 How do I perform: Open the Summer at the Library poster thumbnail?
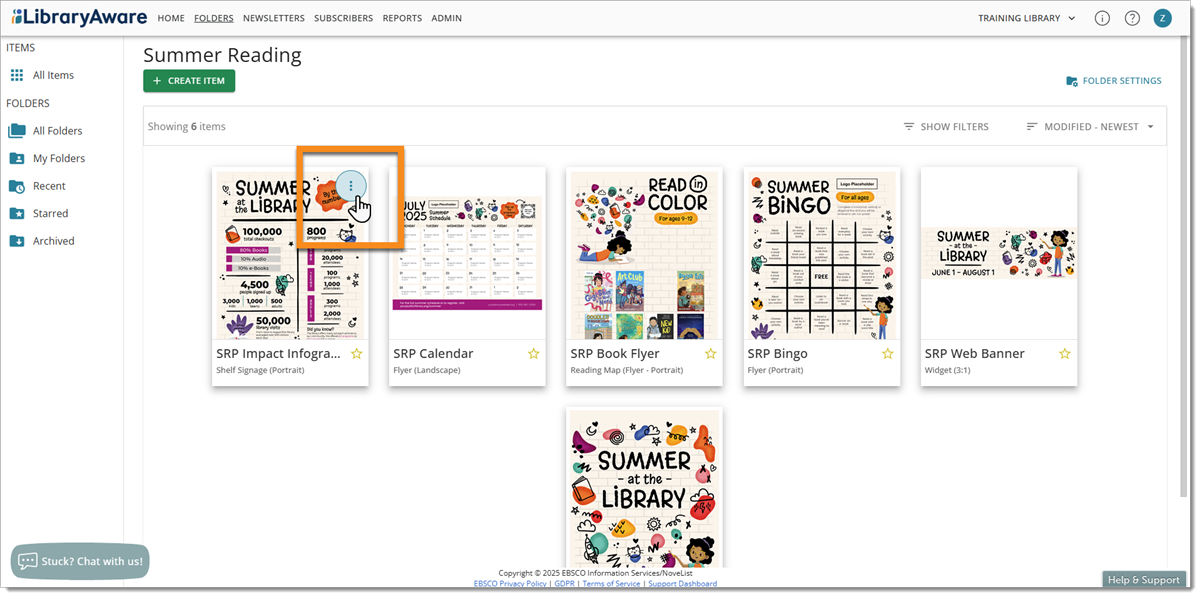(x=644, y=487)
